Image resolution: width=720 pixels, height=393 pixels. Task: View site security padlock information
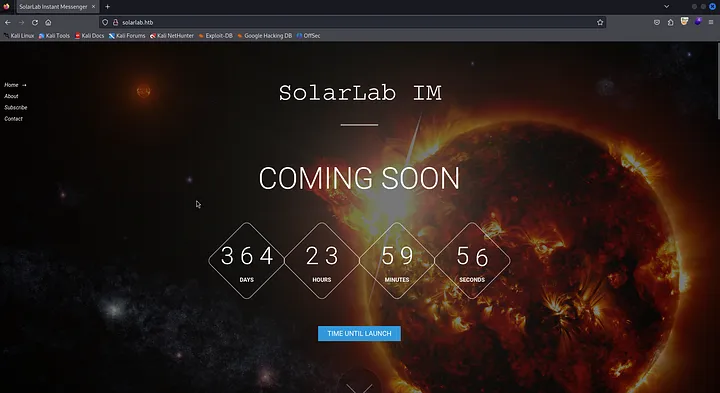tap(115, 22)
